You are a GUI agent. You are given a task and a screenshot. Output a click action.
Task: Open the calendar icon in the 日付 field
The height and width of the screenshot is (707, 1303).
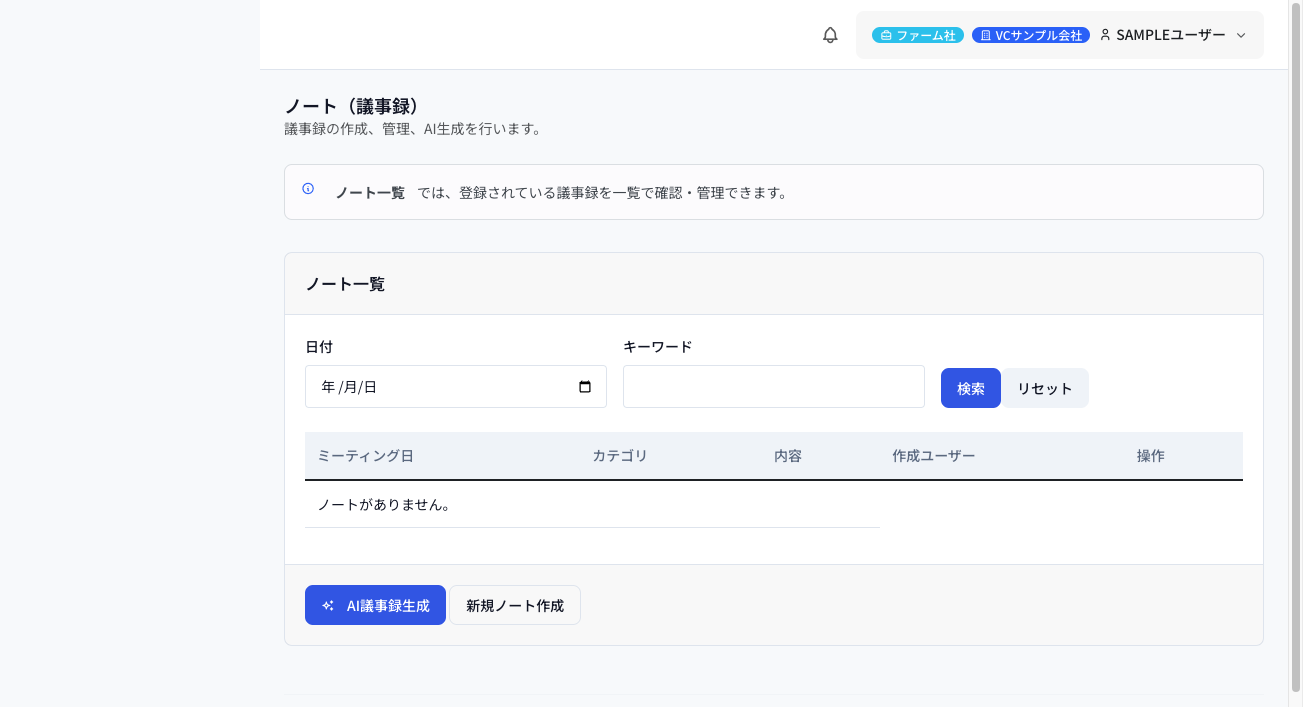[x=586, y=386]
